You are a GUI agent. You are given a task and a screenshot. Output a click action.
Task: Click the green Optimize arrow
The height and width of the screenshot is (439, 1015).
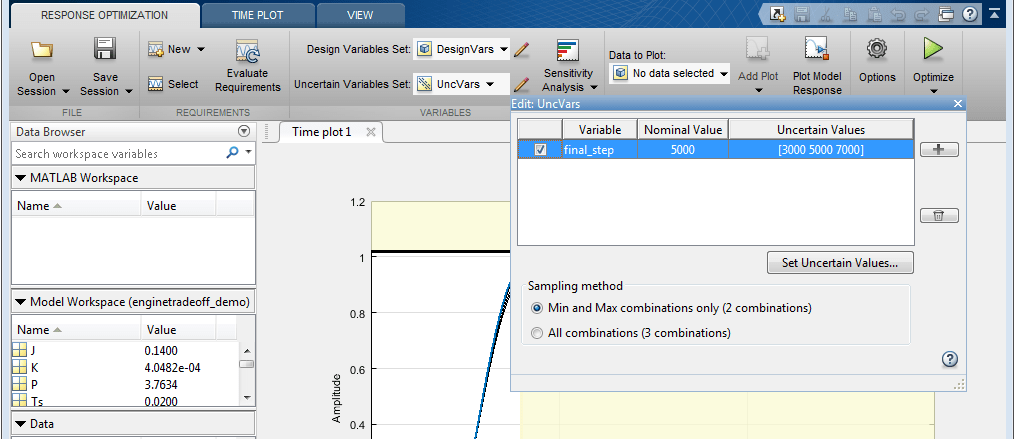pos(933,50)
